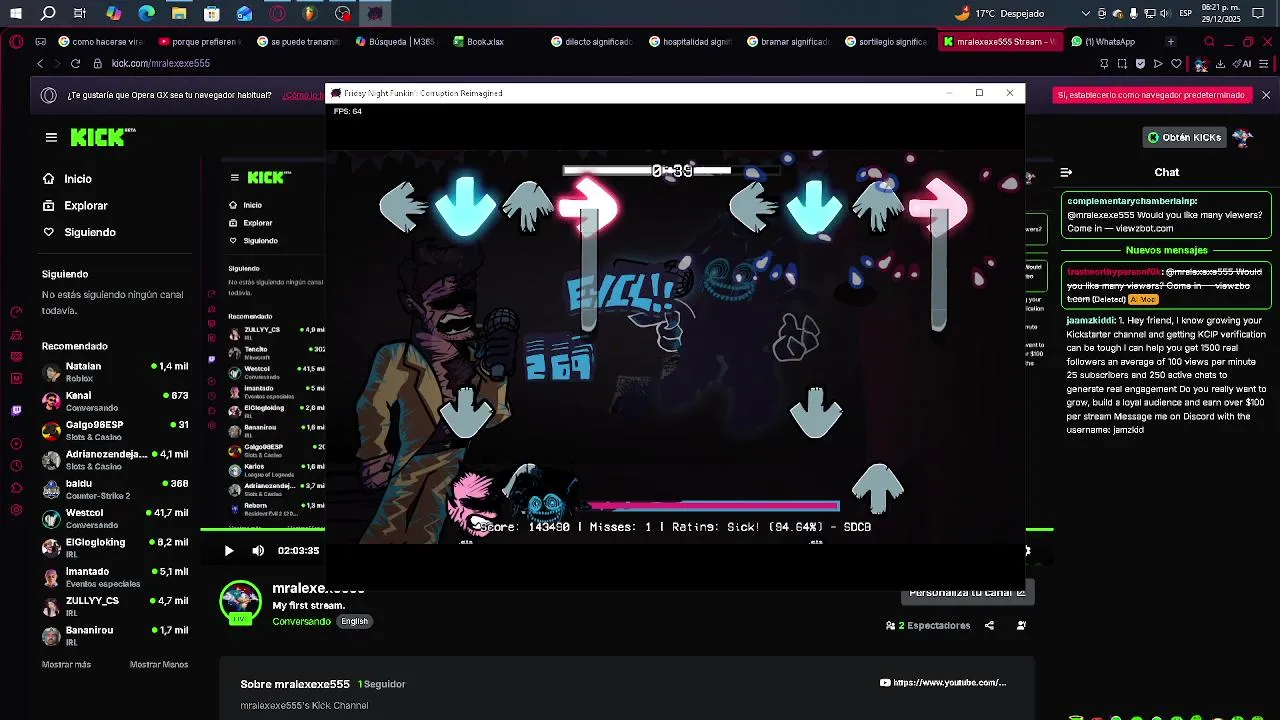Open Microsoft Store from taskbar
This screenshot has width=1280, height=720.
[x=212, y=14]
